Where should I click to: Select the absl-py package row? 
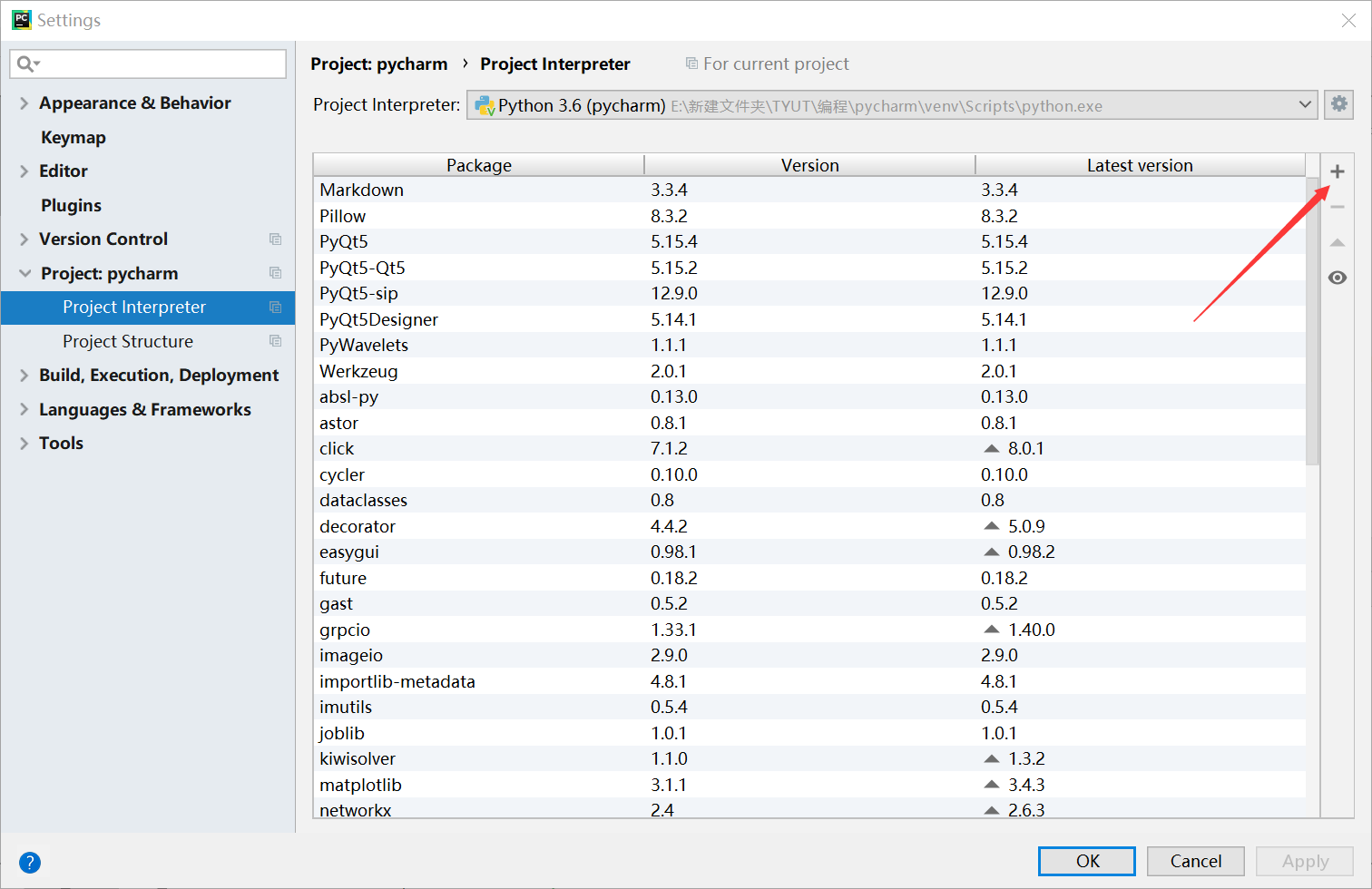click(809, 396)
